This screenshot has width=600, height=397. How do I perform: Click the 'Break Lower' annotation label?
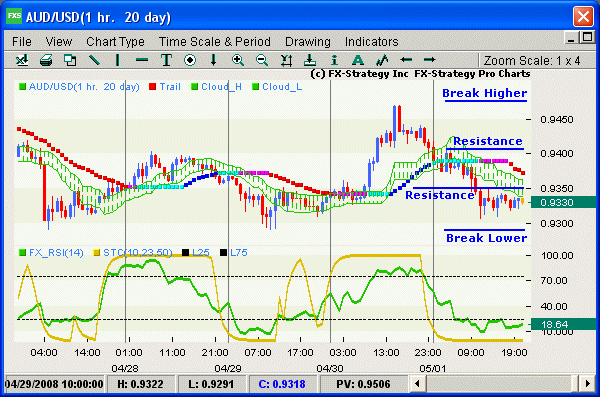(486, 238)
